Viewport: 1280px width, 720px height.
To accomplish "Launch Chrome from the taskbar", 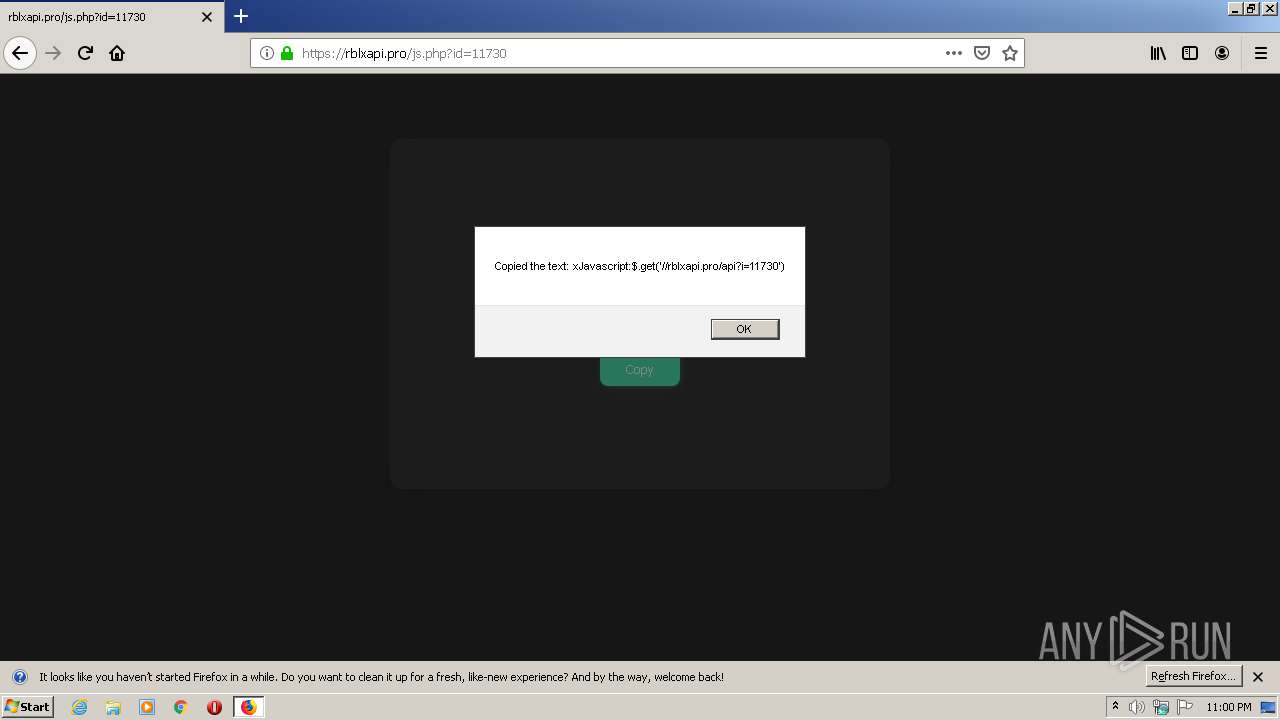I will 181,707.
